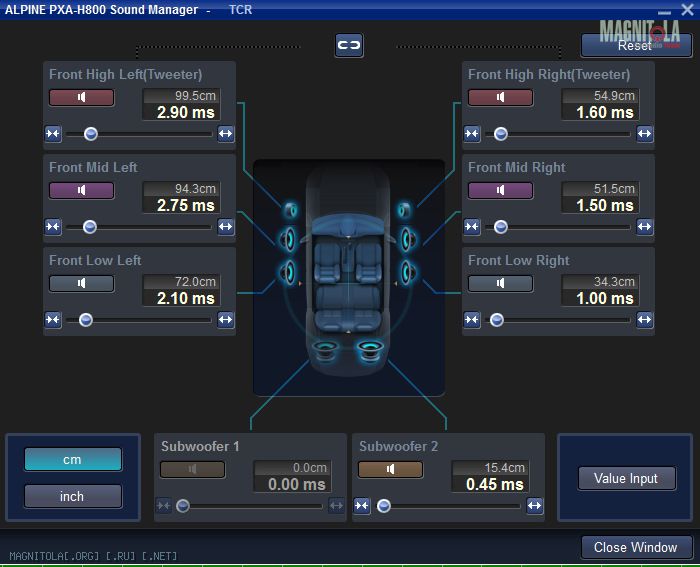The image size is (700, 567).
Task: Click the link channels icon at top
Action: (x=349, y=45)
